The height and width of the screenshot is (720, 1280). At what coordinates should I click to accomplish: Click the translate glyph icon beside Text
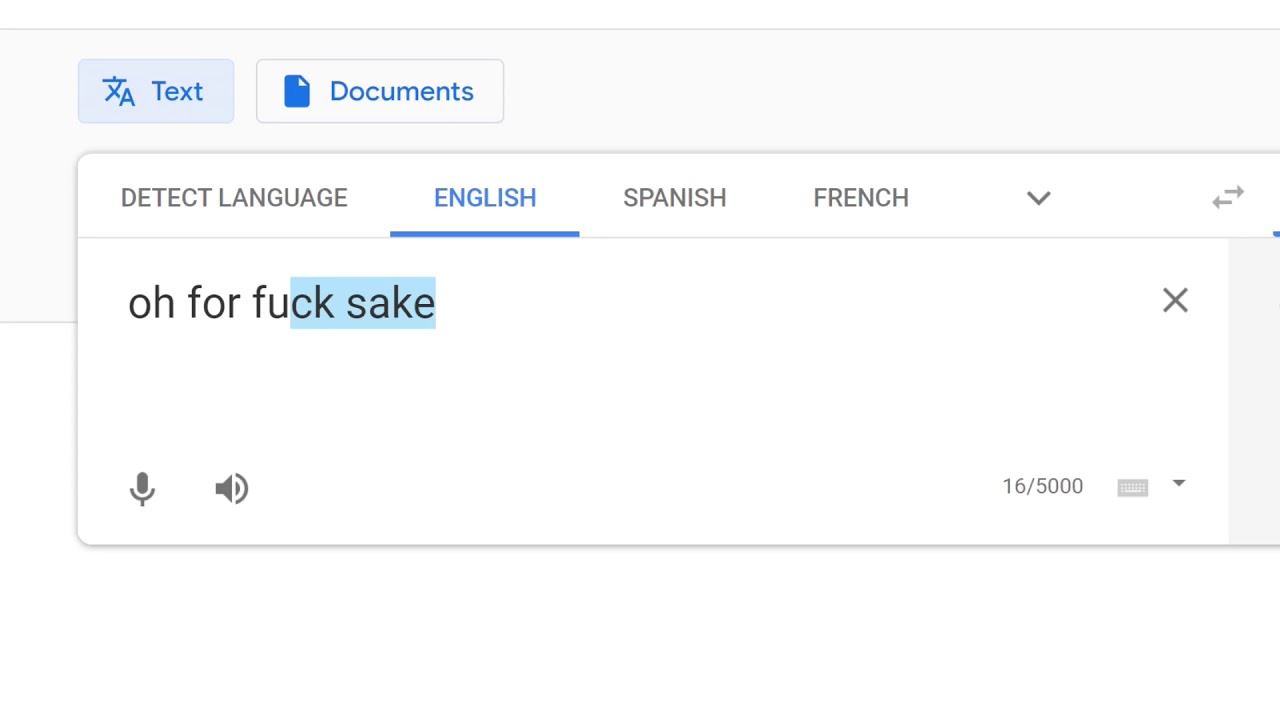(119, 91)
